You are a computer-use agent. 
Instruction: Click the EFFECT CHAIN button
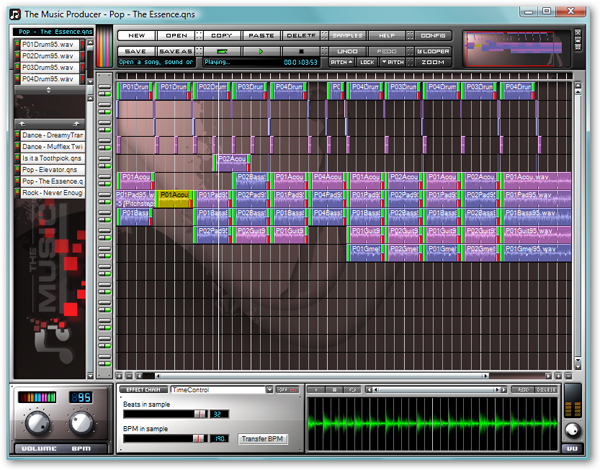point(143,390)
